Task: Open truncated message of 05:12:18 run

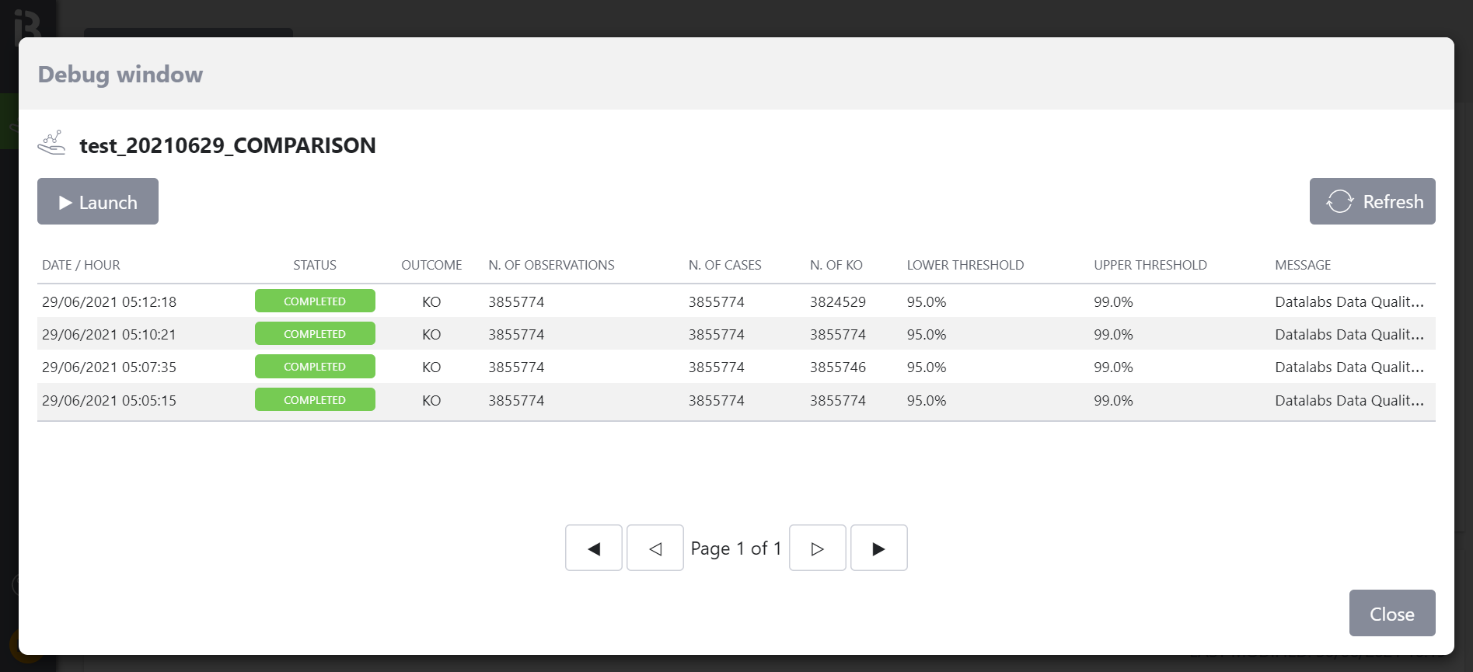Action: [x=1348, y=301]
